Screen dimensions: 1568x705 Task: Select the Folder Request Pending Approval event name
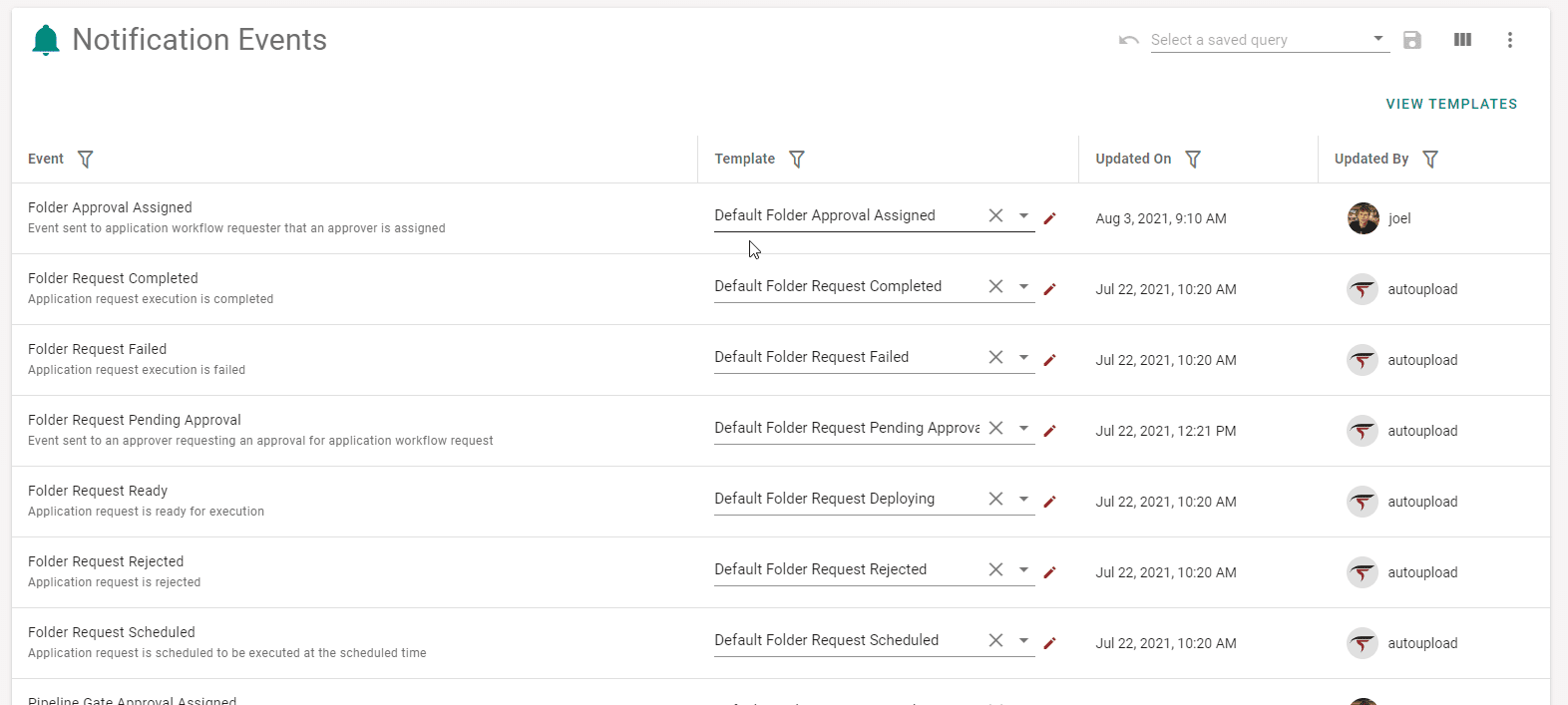[135, 420]
